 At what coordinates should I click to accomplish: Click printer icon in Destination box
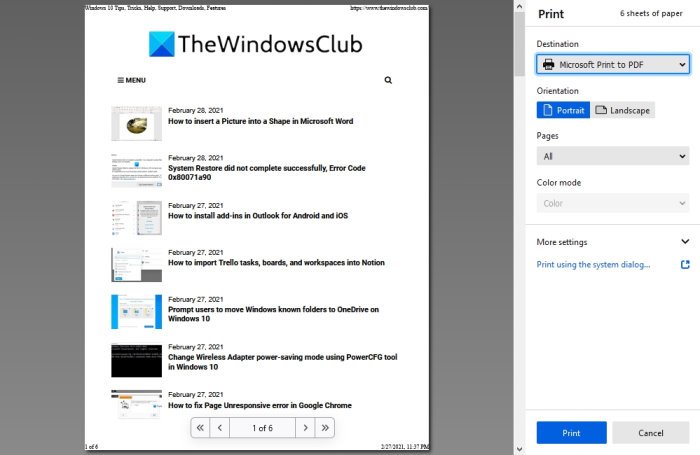click(548, 65)
